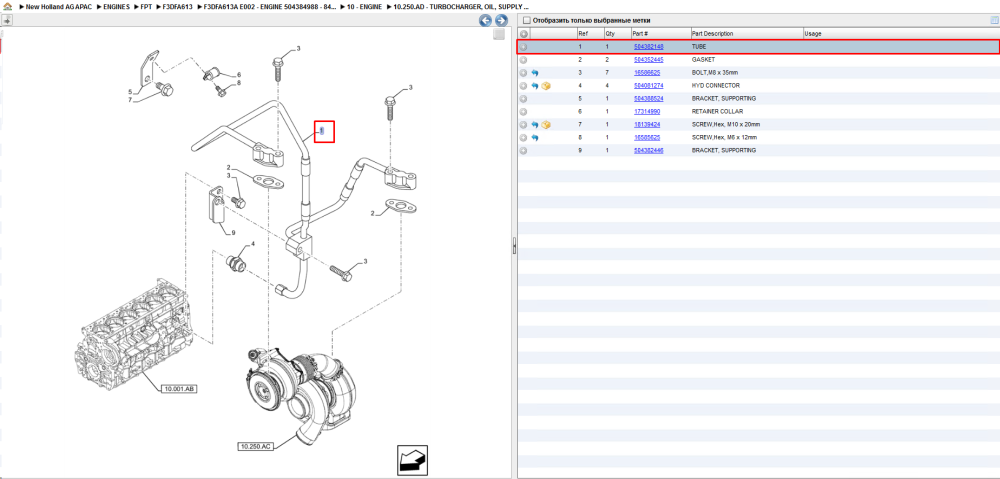
Task: Open 'ENGINES' breadcrumb
Action: click(116, 6)
